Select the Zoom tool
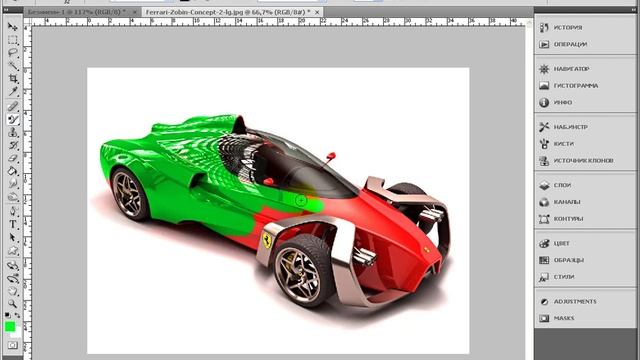 pos(13,304)
